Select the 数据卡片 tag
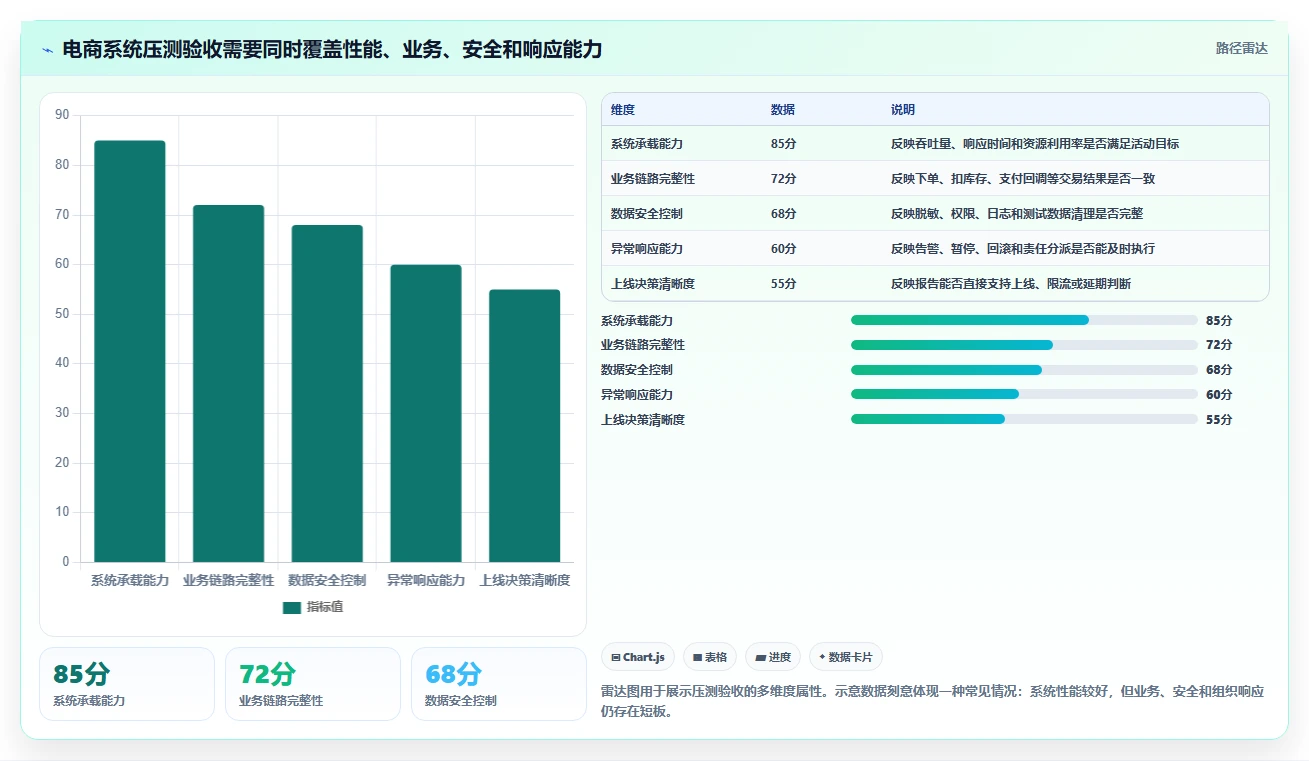Image resolution: width=1309 pixels, height=761 pixels. point(846,657)
